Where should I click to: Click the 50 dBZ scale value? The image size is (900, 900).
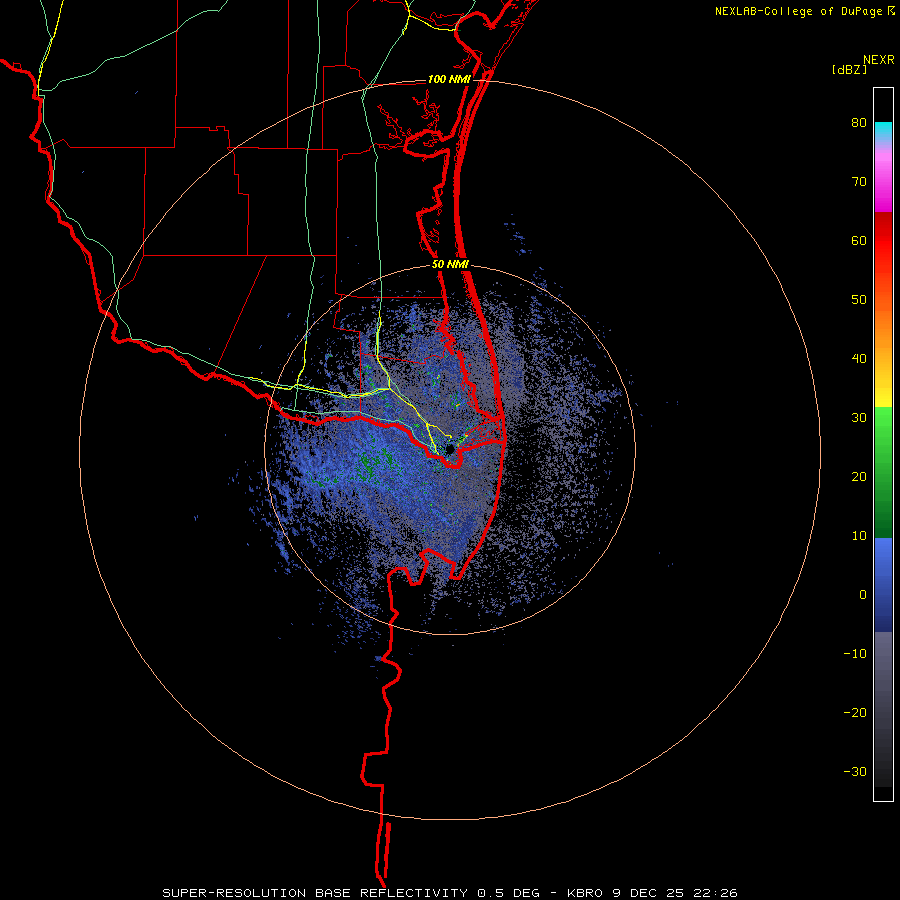click(859, 300)
